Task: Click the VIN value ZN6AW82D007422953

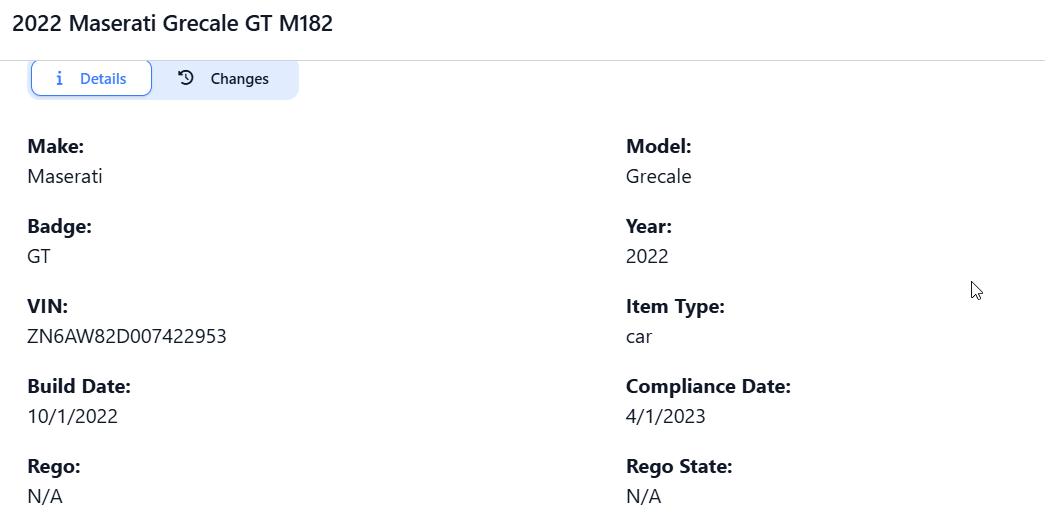Action: point(127,336)
